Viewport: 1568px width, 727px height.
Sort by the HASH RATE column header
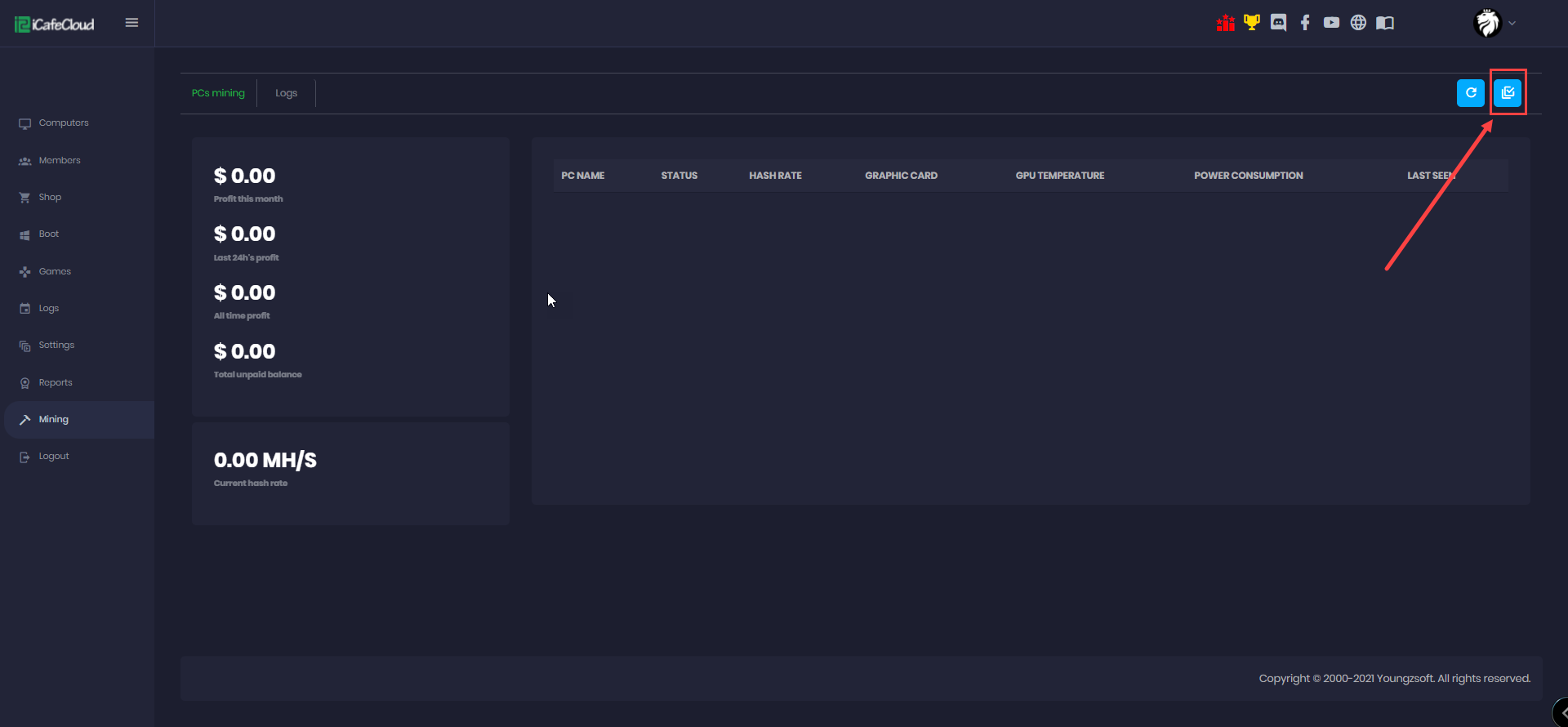click(775, 176)
